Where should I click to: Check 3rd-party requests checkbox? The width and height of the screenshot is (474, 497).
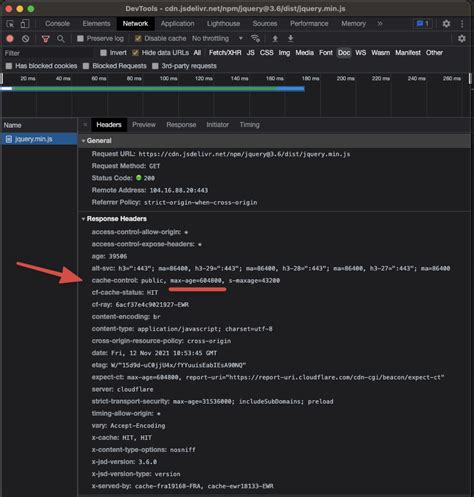pyautogui.click(x=155, y=66)
